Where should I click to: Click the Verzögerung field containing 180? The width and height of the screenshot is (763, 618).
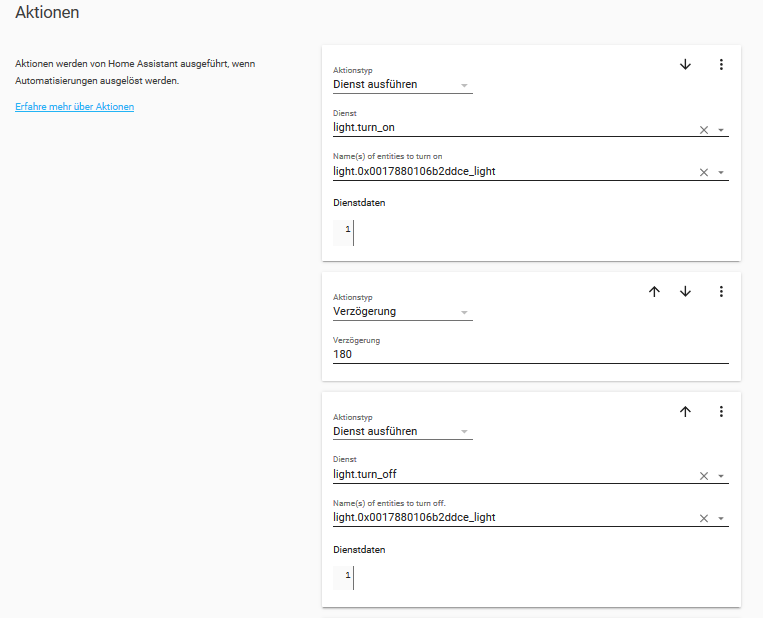530,354
